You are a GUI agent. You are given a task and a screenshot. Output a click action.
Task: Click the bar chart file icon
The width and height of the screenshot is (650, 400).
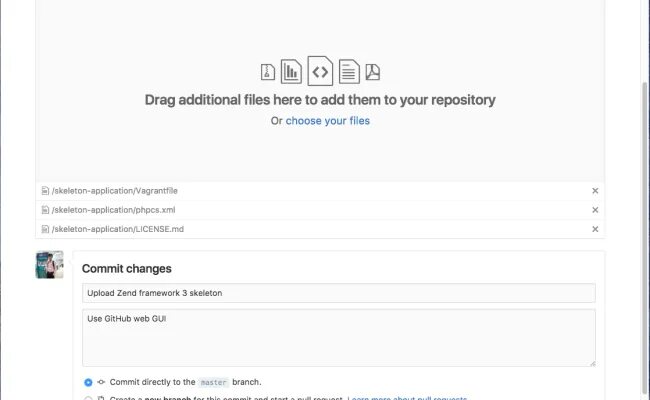291,70
